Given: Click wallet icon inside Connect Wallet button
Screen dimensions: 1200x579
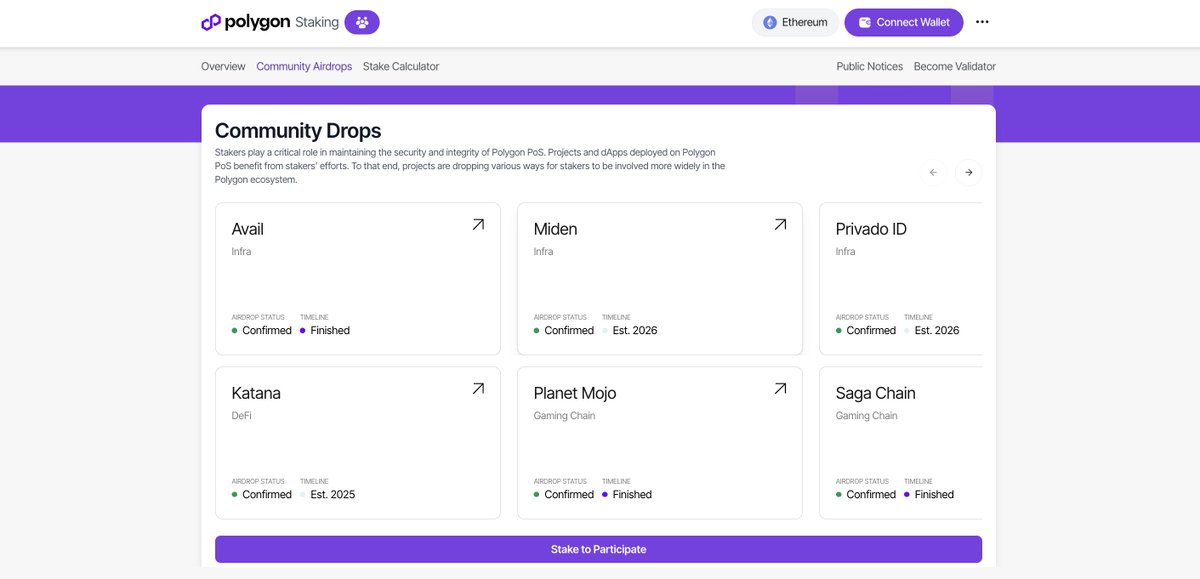Looking at the screenshot, I should [x=865, y=22].
